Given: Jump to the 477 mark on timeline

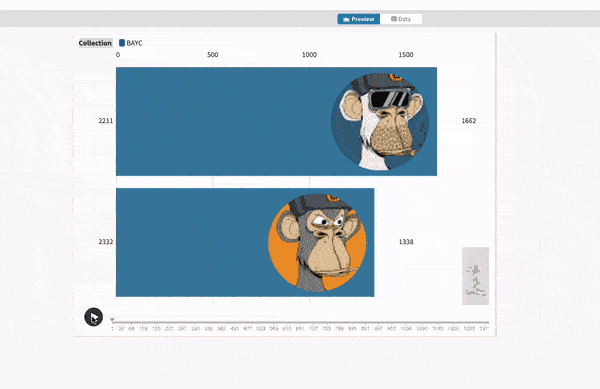Looking at the screenshot, I should 248,329.
